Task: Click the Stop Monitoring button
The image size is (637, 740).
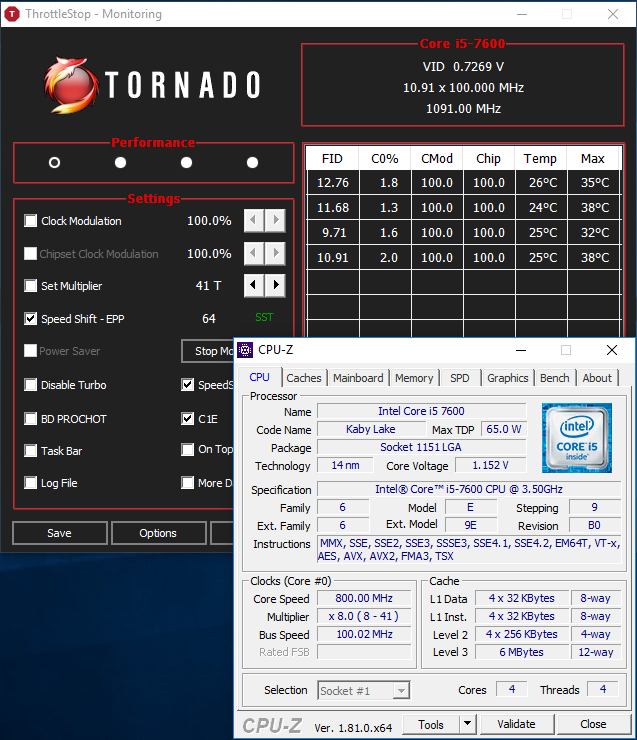Action: pos(208,351)
